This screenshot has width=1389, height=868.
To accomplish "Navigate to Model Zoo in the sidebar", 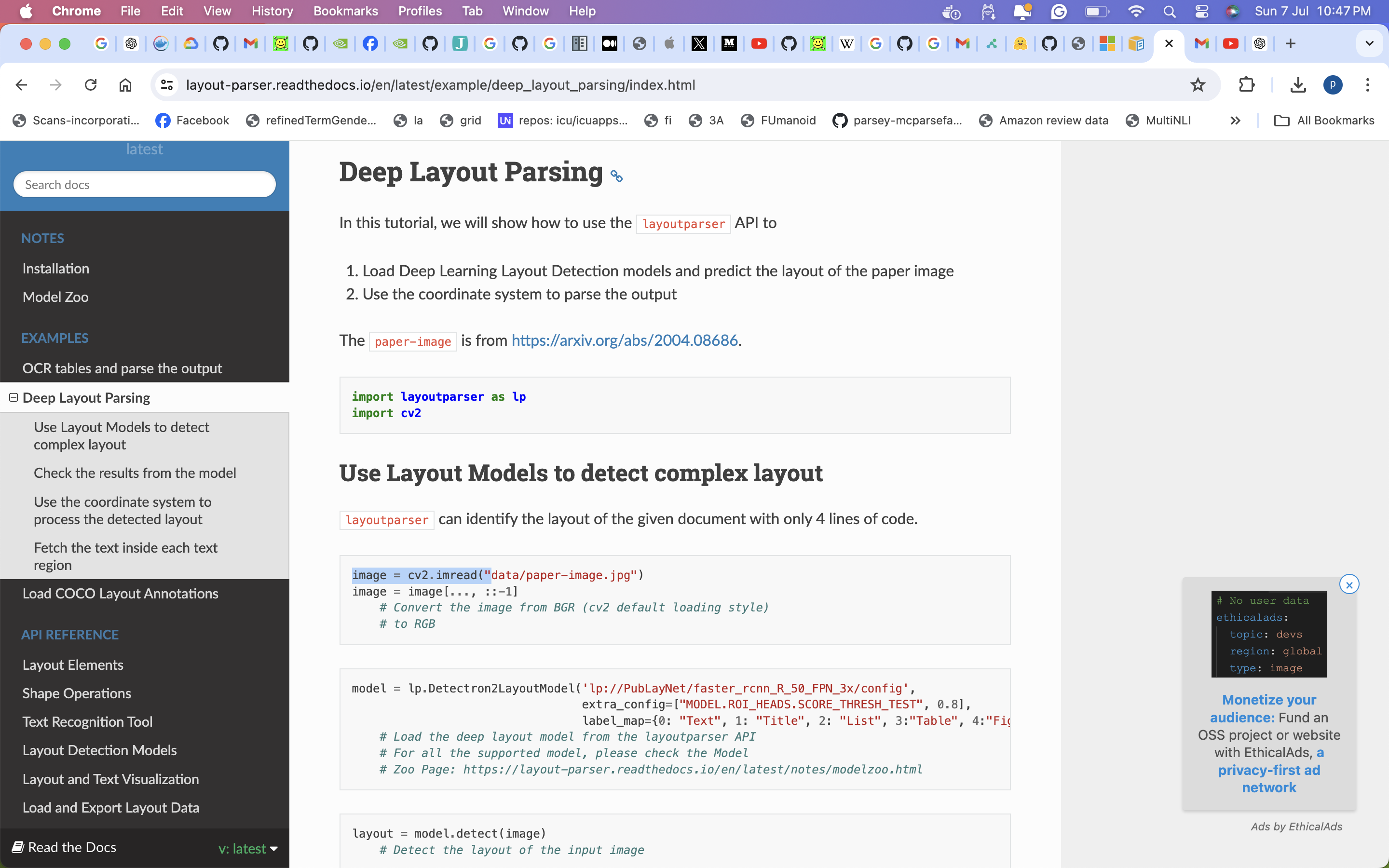I will click(55, 297).
